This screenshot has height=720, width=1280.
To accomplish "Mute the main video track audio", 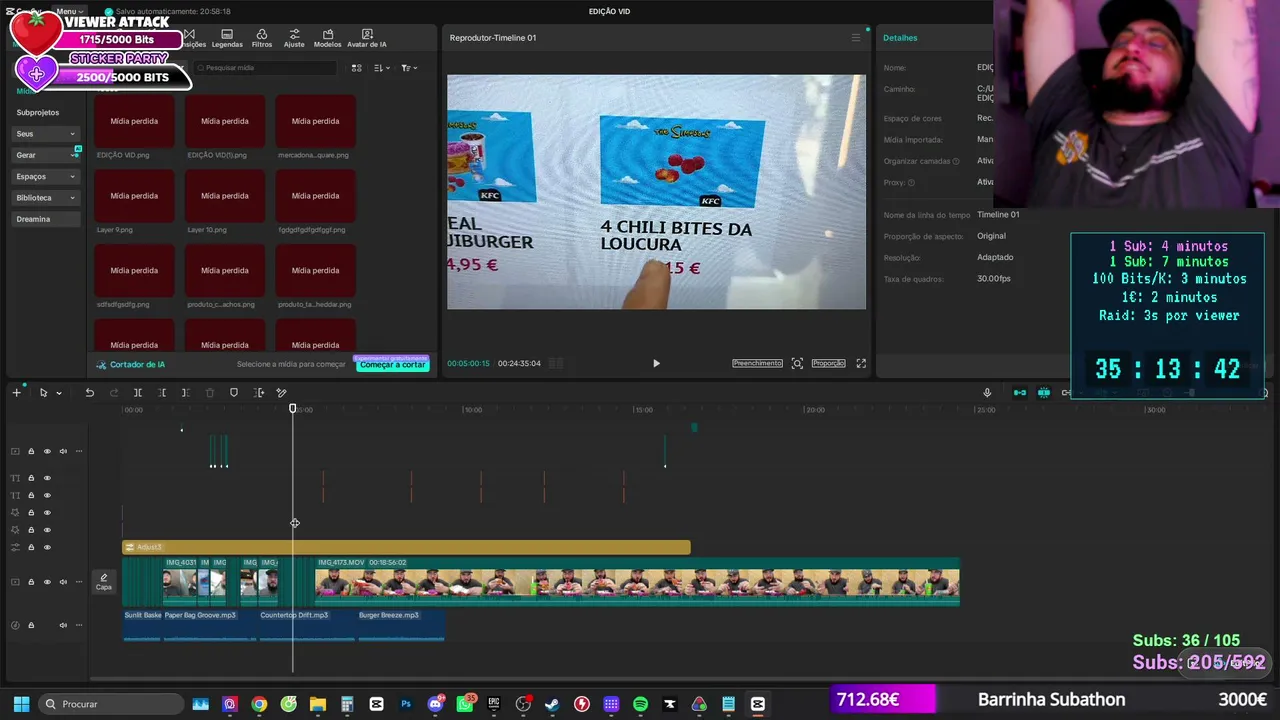I will pyautogui.click(x=63, y=582).
